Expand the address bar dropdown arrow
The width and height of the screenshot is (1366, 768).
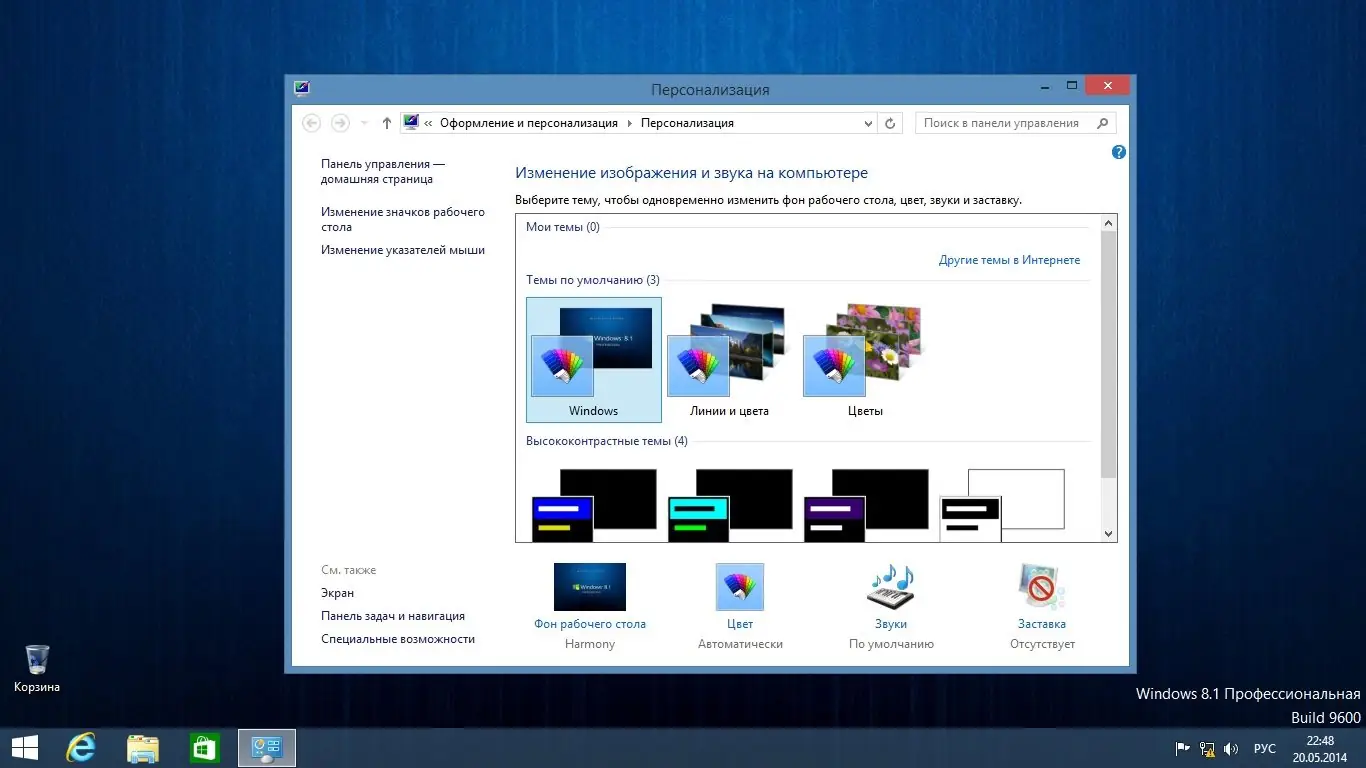pos(868,122)
